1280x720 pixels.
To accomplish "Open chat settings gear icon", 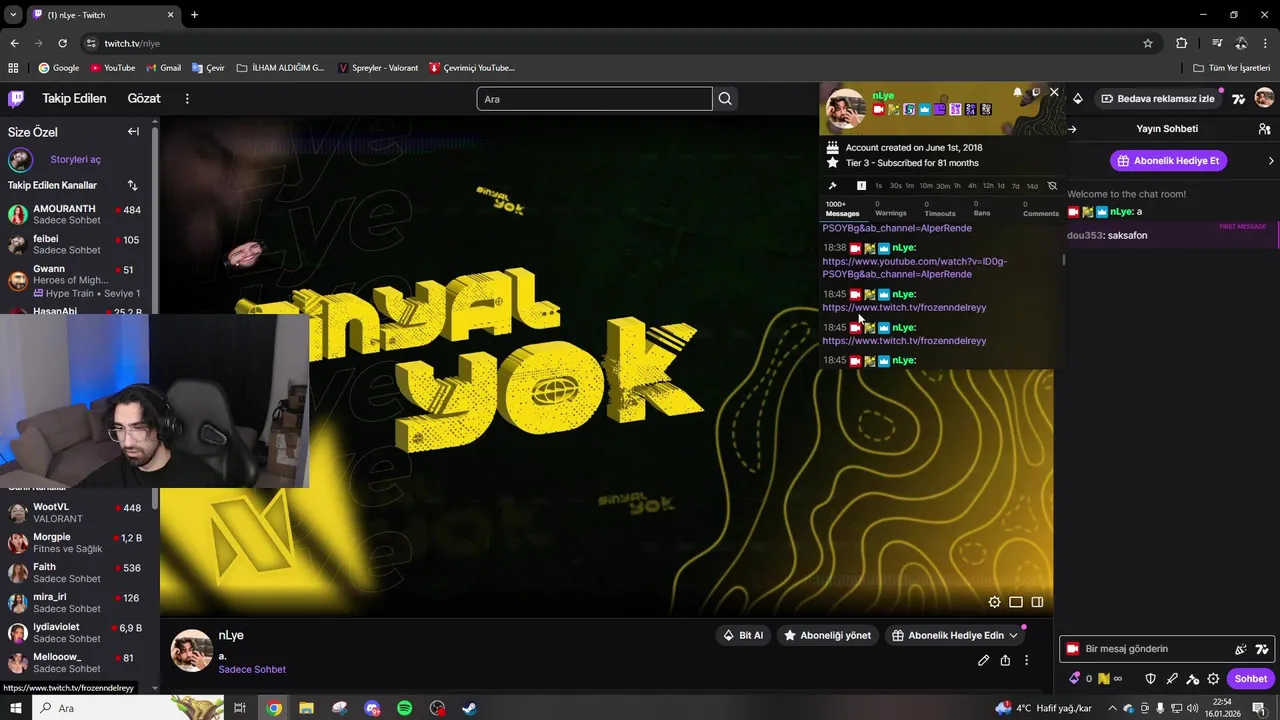I will coord(1213,679).
